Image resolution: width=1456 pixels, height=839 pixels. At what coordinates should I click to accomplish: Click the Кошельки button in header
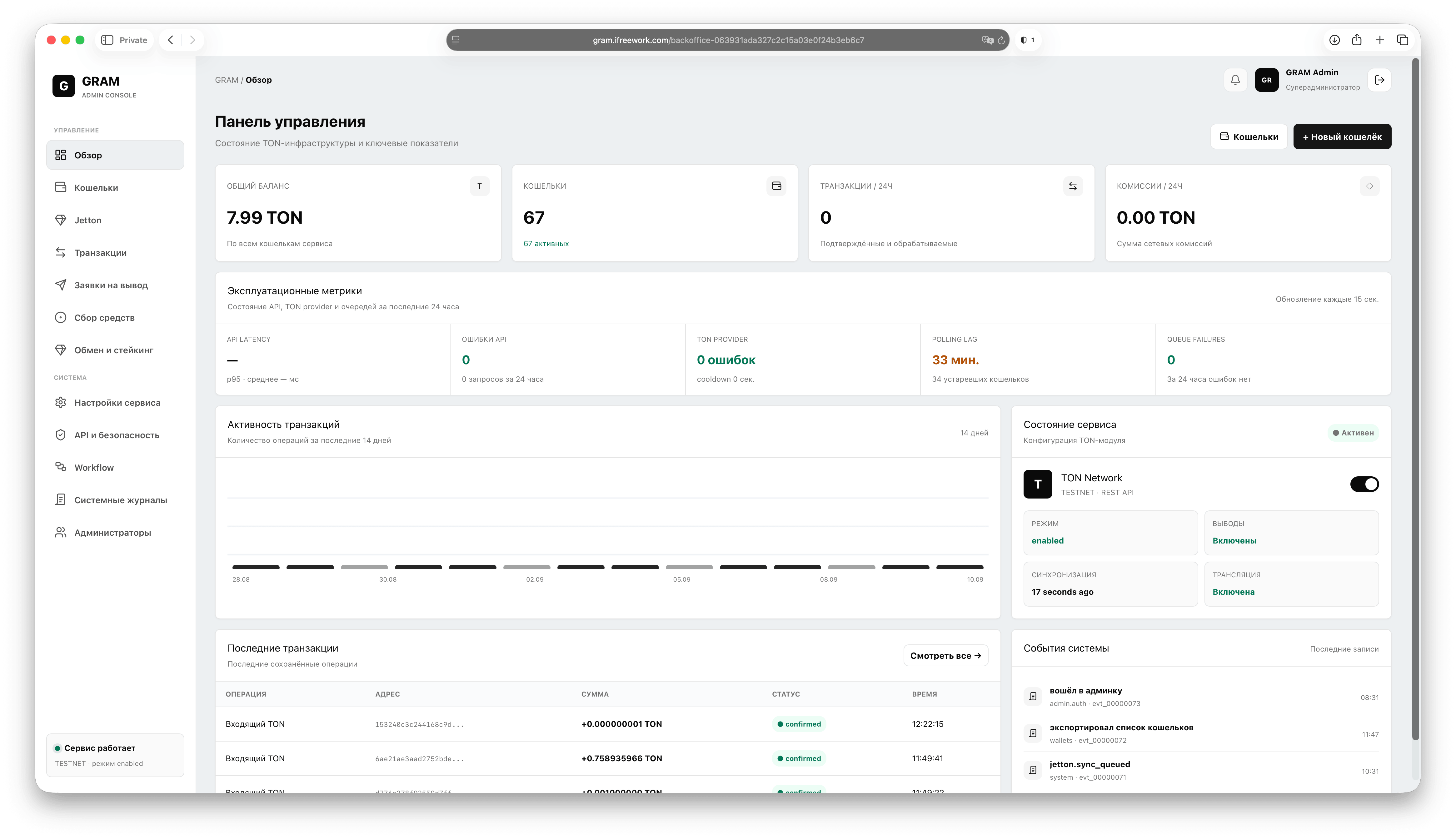click(1249, 137)
